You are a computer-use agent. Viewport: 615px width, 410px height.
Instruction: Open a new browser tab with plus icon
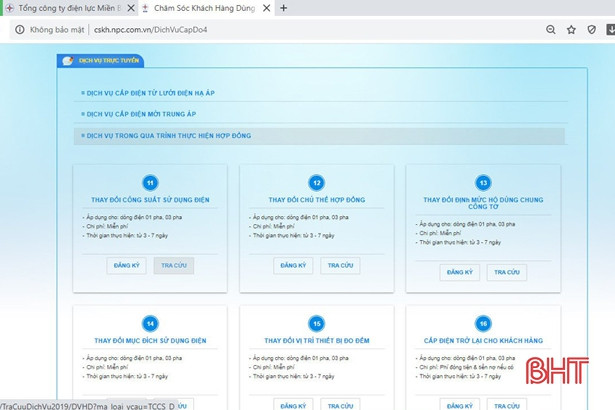pos(284,8)
